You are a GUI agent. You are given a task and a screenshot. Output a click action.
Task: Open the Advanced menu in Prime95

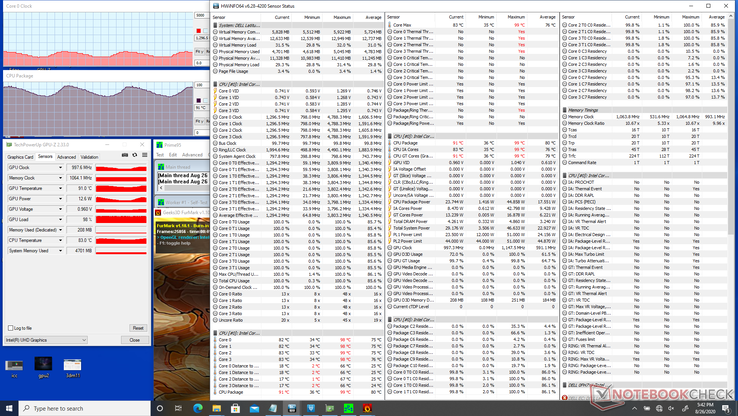coord(192,155)
